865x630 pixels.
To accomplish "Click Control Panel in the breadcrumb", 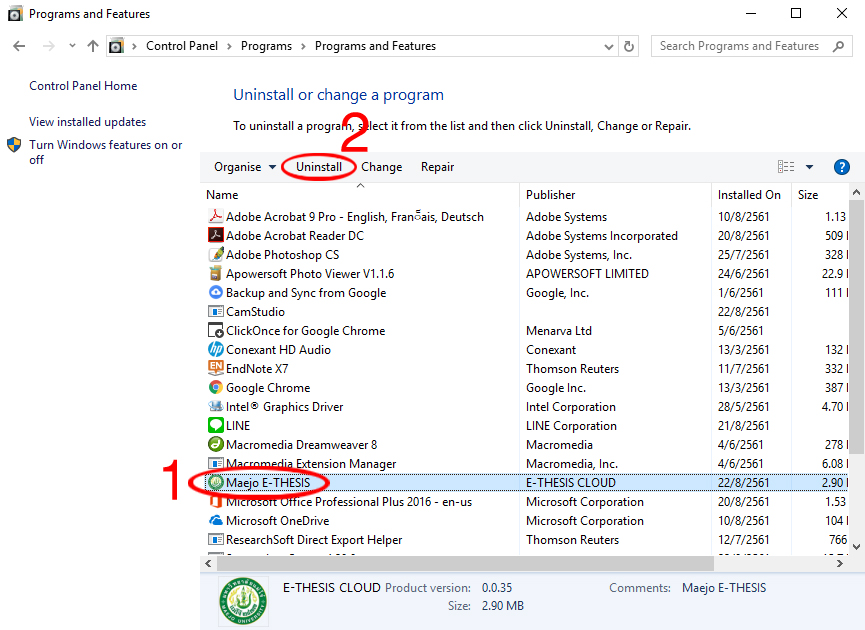I will click(x=182, y=46).
